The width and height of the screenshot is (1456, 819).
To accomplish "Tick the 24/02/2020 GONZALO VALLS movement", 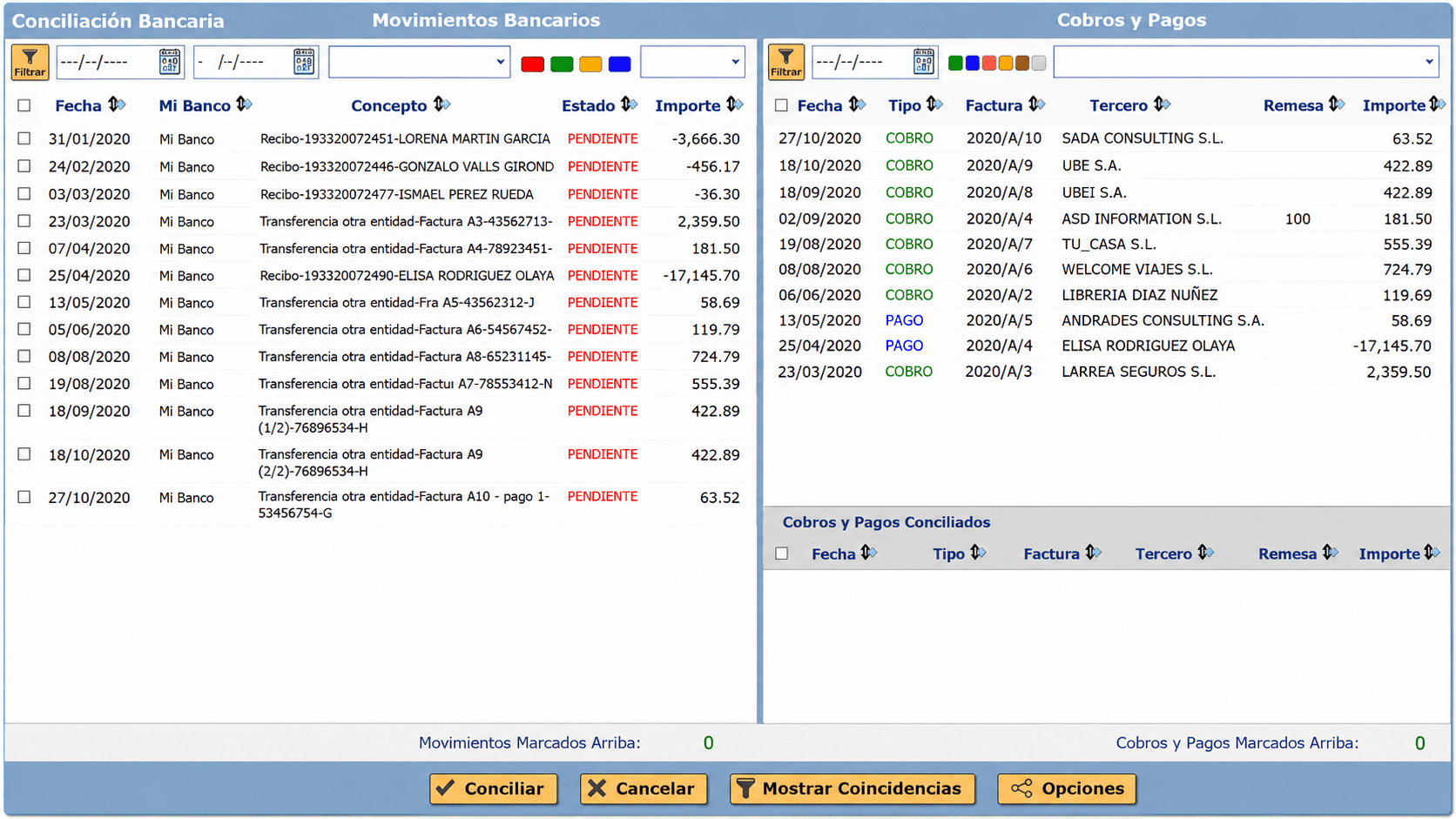I will point(24,166).
